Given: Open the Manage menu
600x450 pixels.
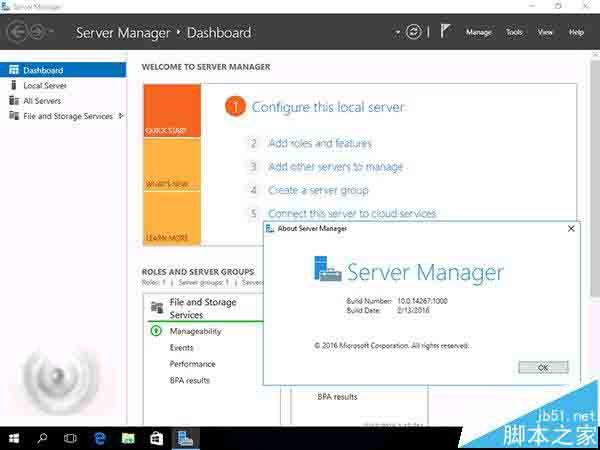Looking at the screenshot, I should tap(478, 33).
